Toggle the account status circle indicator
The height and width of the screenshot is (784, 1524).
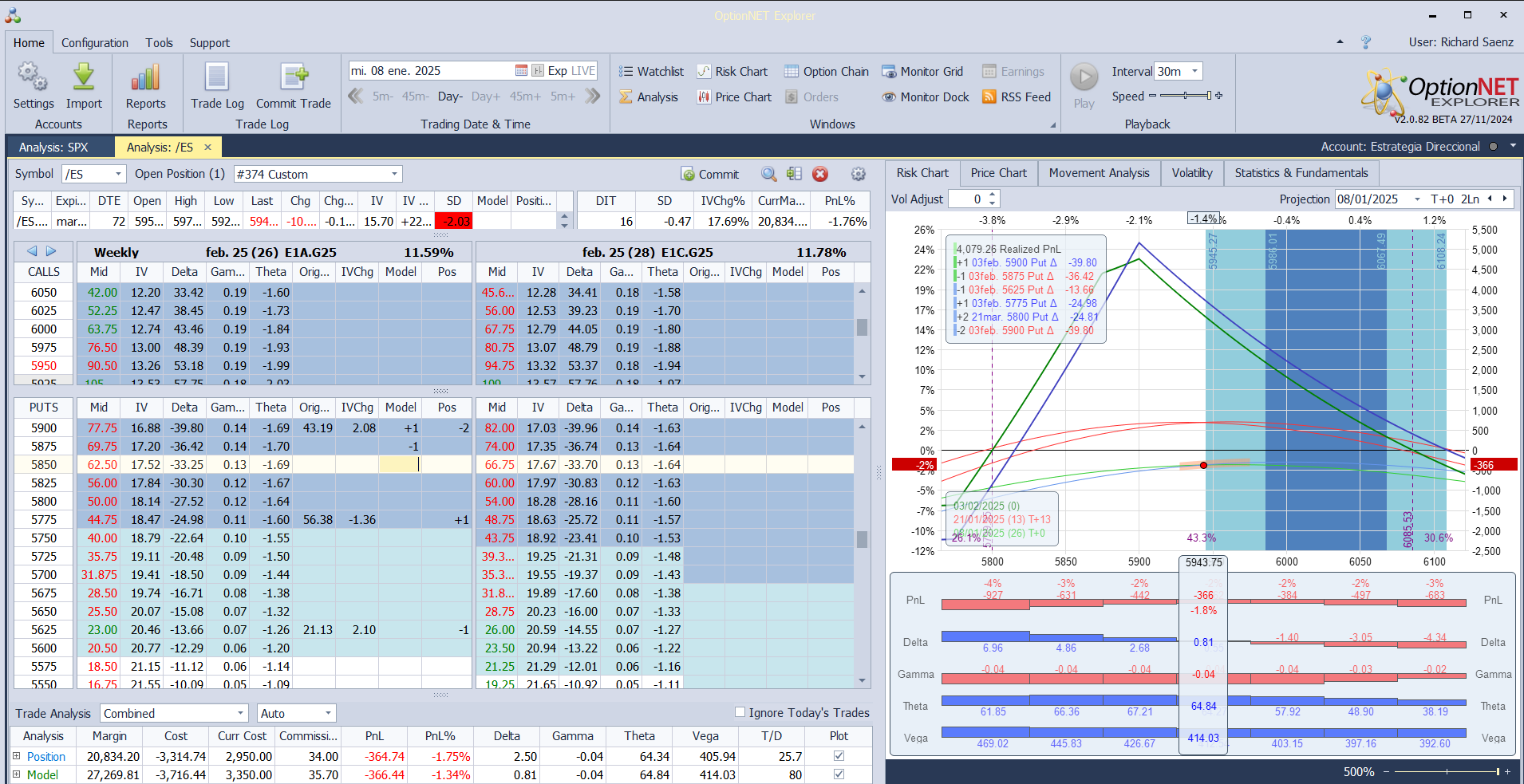(1493, 147)
